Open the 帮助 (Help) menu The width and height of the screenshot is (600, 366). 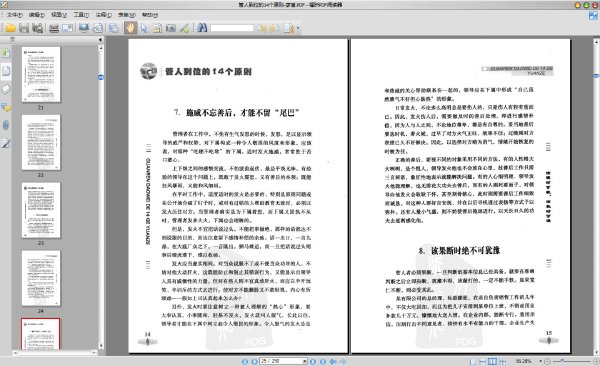(x=150, y=15)
